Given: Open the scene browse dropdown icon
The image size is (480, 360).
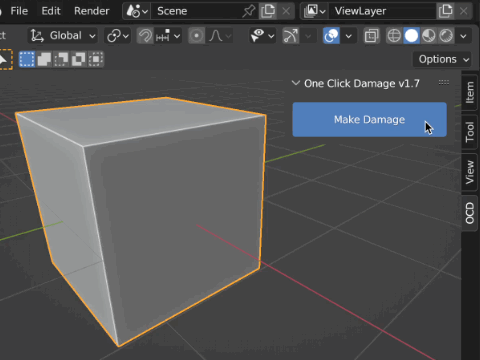Looking at the screenshot, I should pyautogui.click(x=137, y=11).
